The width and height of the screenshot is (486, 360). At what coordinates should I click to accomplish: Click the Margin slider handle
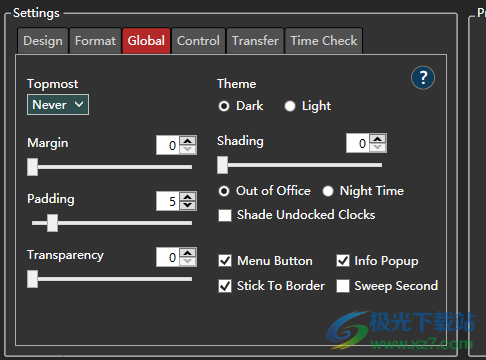(32, 167)
